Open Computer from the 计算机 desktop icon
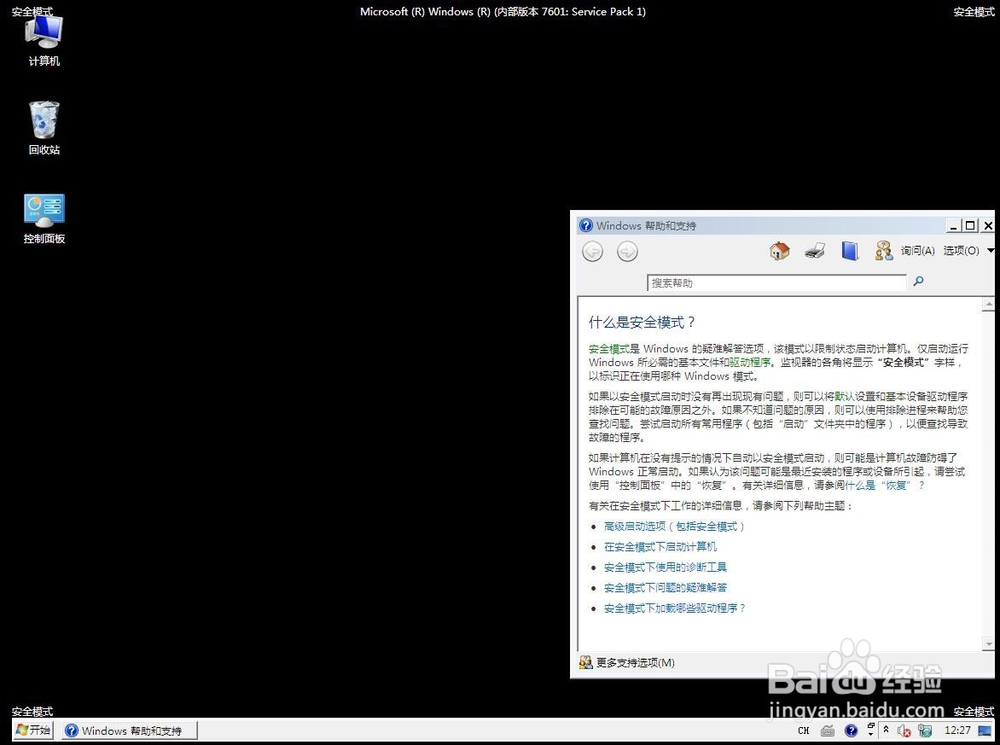Screen dimensions: 1000x745 pyautogui.click(x=43, y=35)
